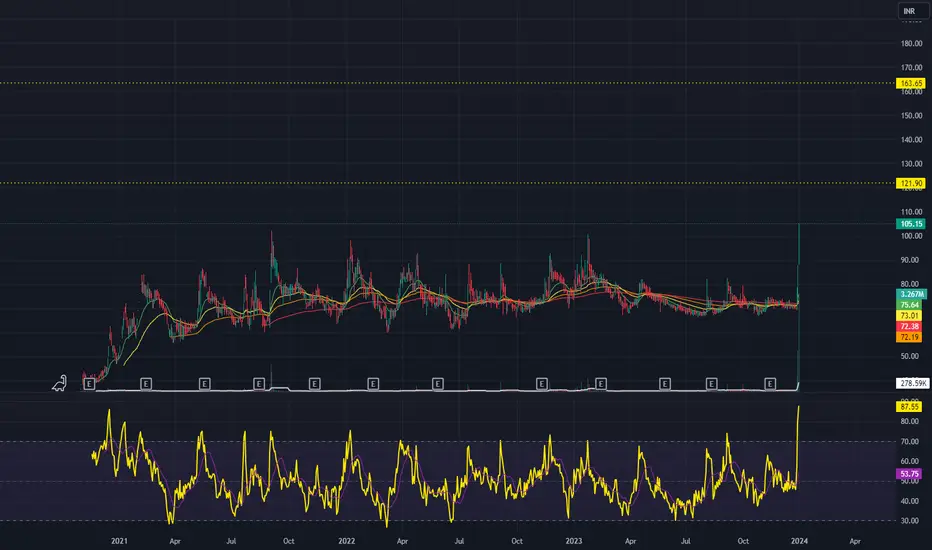932x550 pixels.
Task: Open the earnings marker just before 2021
Action: click(x=89, y=384)
